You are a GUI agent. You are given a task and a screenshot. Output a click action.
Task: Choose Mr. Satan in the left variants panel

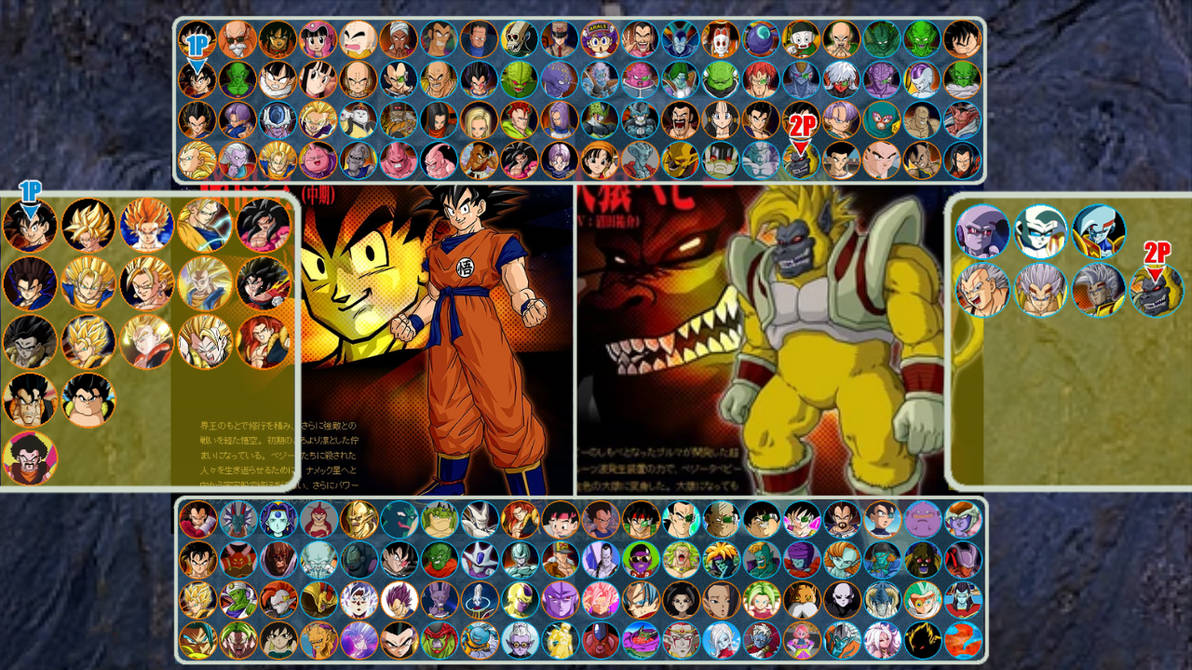pyautogui.click(x=30, y=457)
